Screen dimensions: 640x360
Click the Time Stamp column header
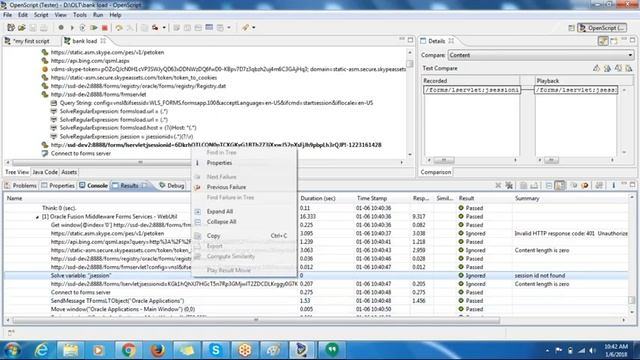pyautogui.click(x=371, y=198)
